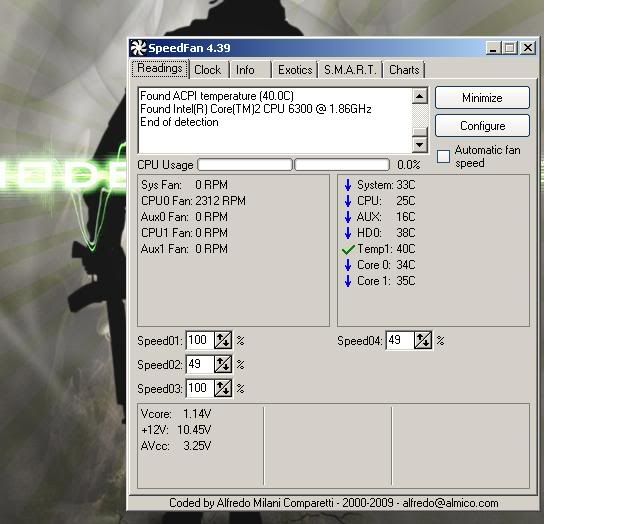Image resolution: width=640 pixels, height=524 pixels.
Task: Click into the Speed02 value field
Action: click(x=200, y=364)
